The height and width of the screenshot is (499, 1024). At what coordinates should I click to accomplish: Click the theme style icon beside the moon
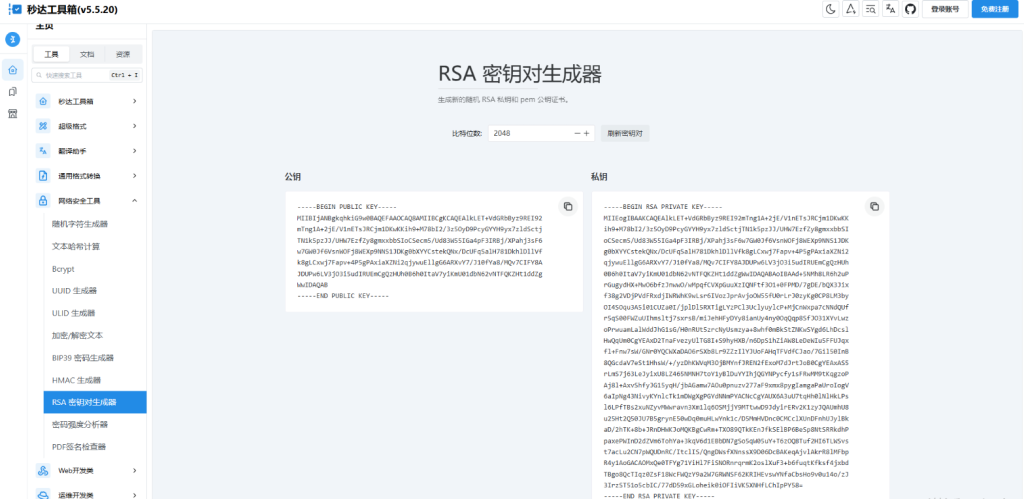click(851, 9)
